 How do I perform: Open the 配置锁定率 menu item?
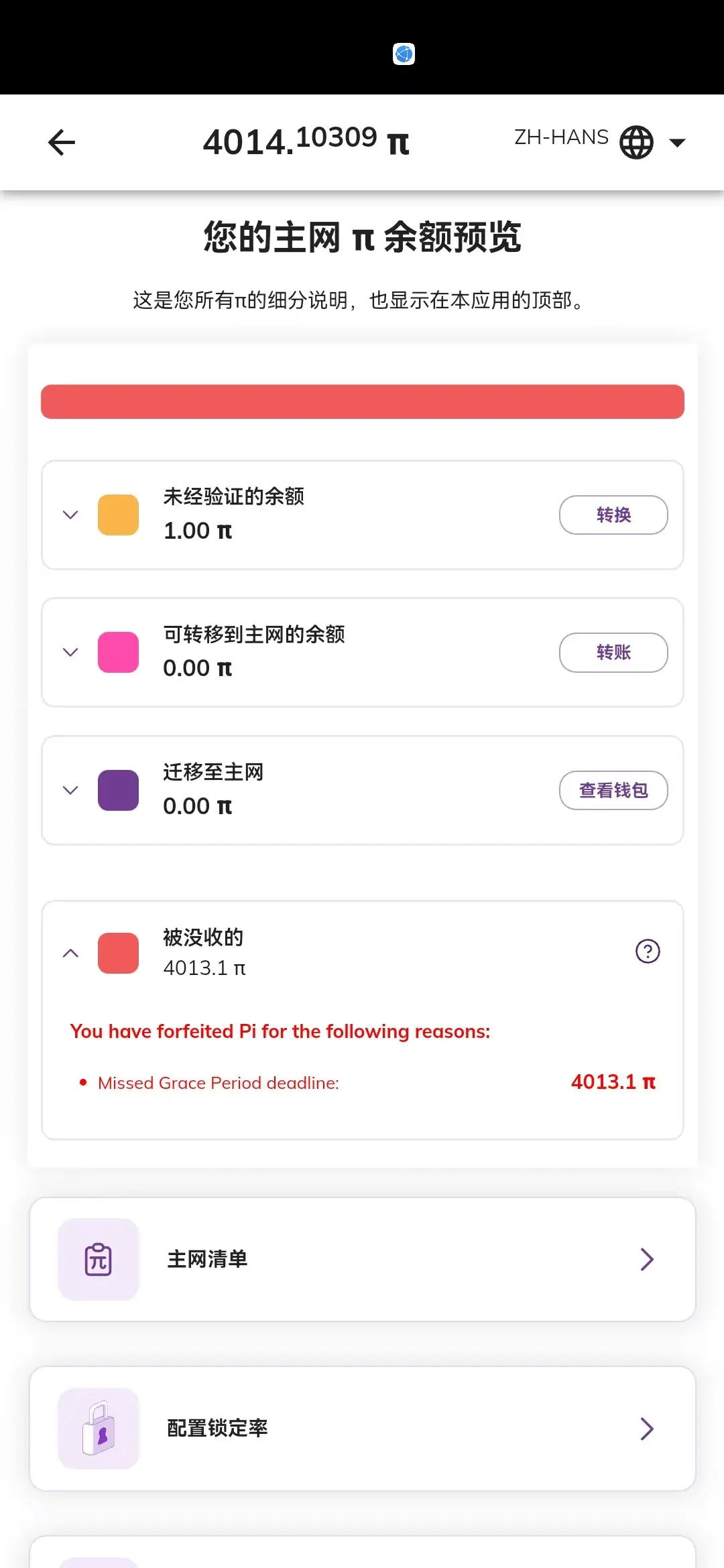coord(363,1428)
